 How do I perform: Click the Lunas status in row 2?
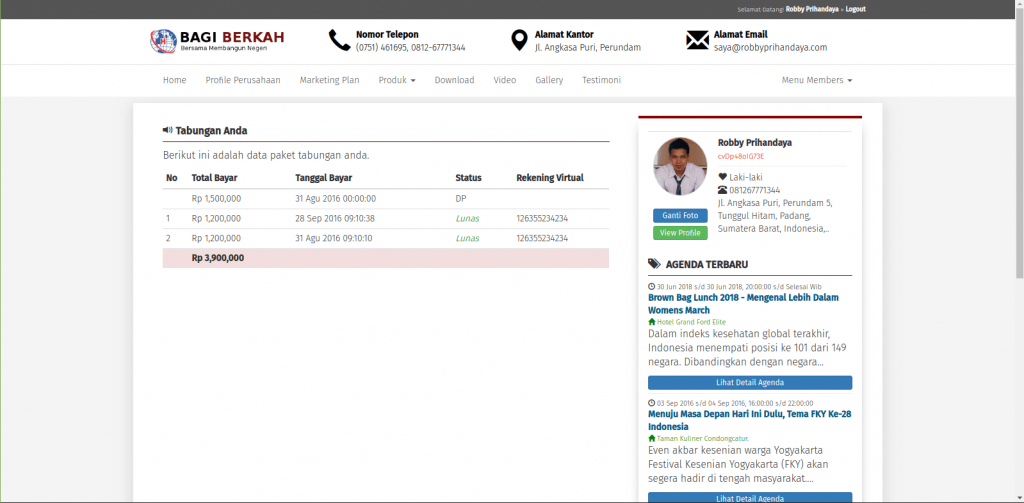467,238
